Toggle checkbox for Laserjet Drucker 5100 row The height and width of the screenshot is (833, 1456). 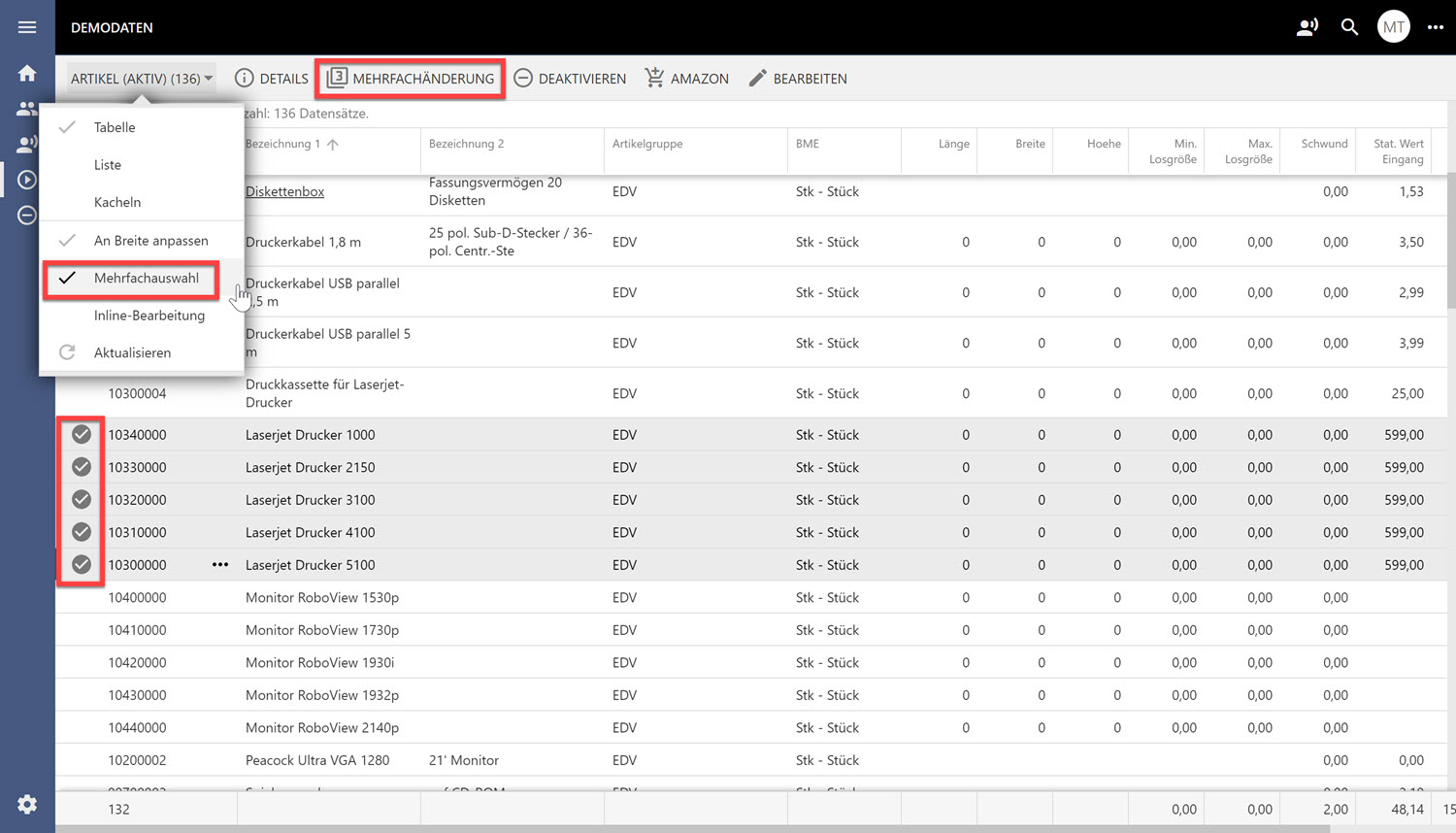(x=82, y=564)
